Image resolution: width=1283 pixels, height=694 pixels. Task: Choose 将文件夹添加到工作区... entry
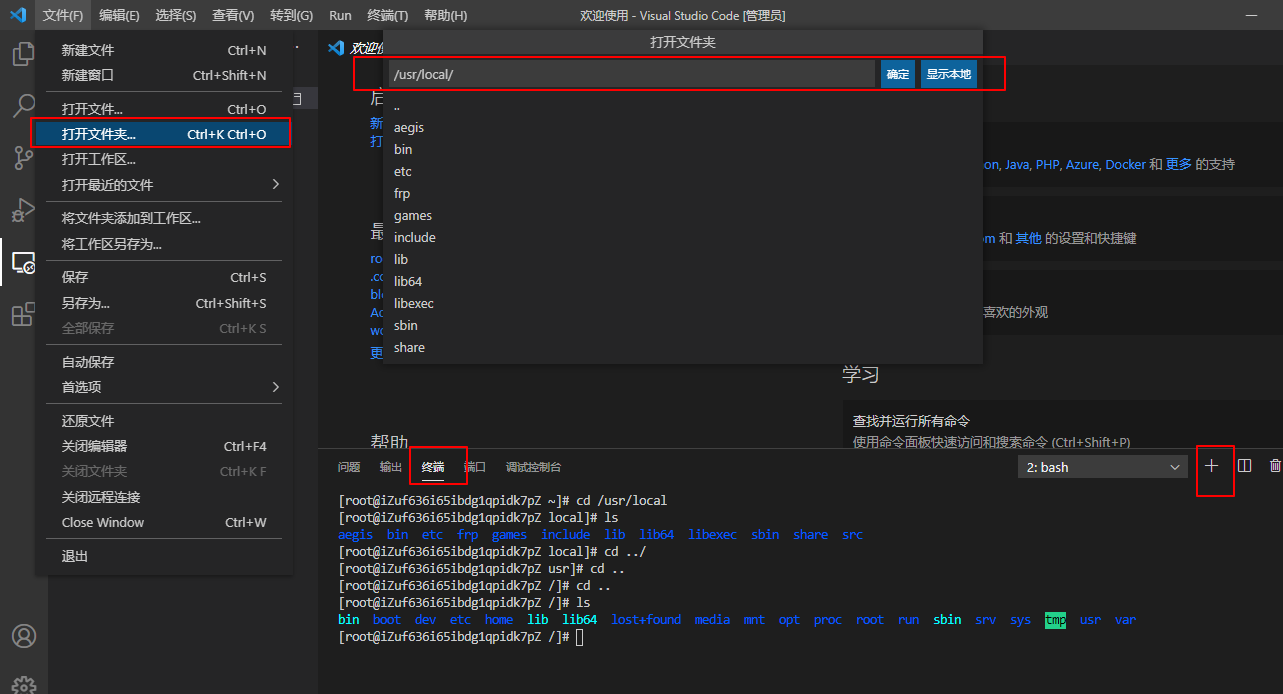coord(165,218)
